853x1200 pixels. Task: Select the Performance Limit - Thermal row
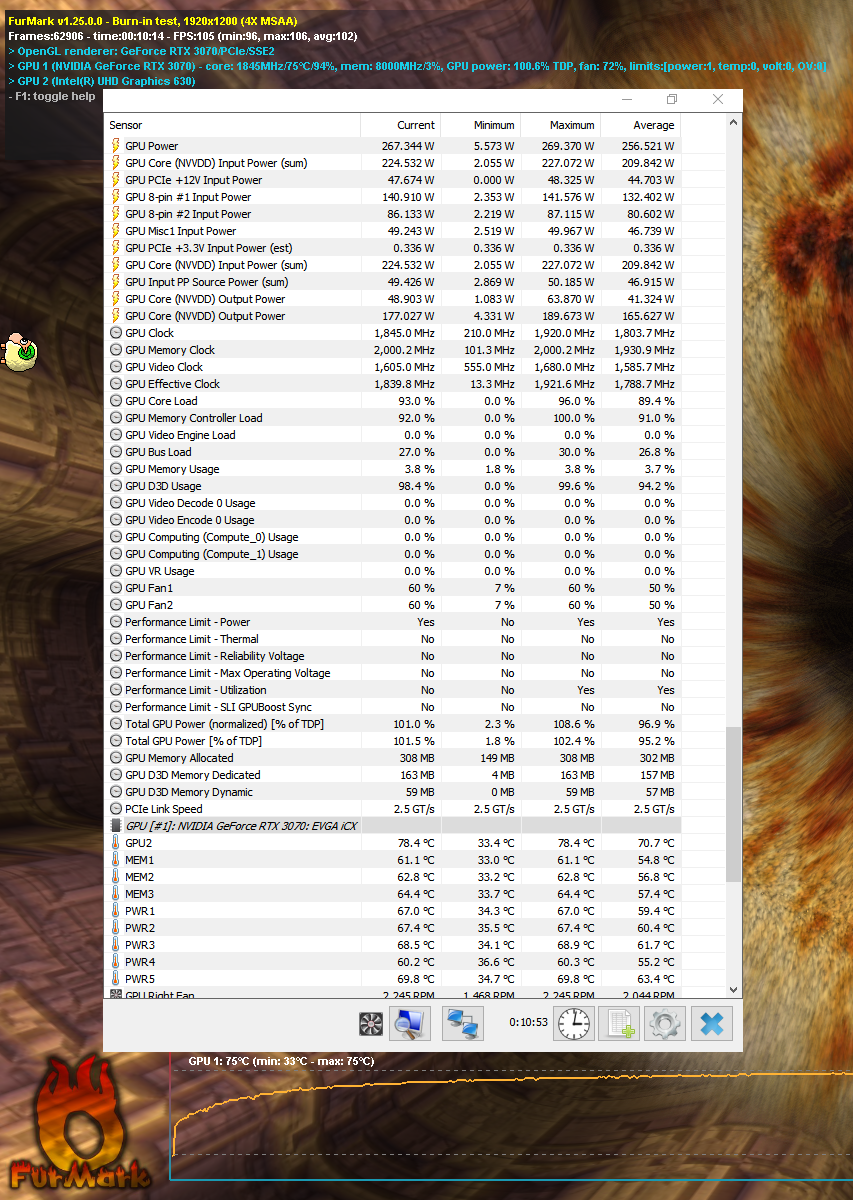[393, 639]
